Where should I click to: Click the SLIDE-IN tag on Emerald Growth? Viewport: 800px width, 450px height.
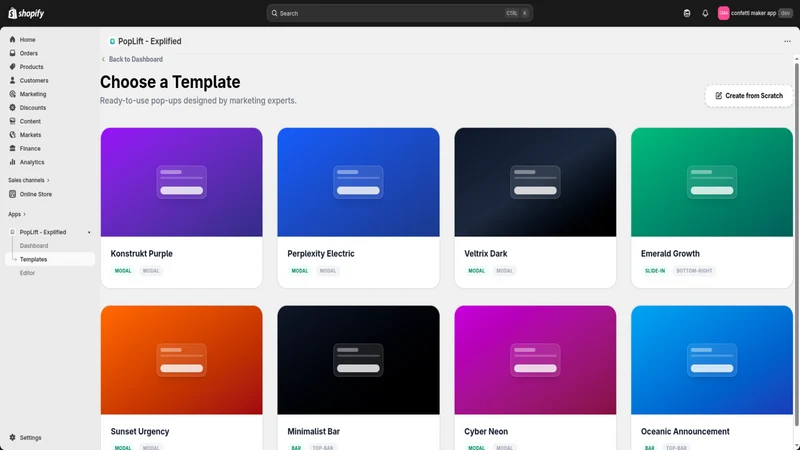click(655, 271)
